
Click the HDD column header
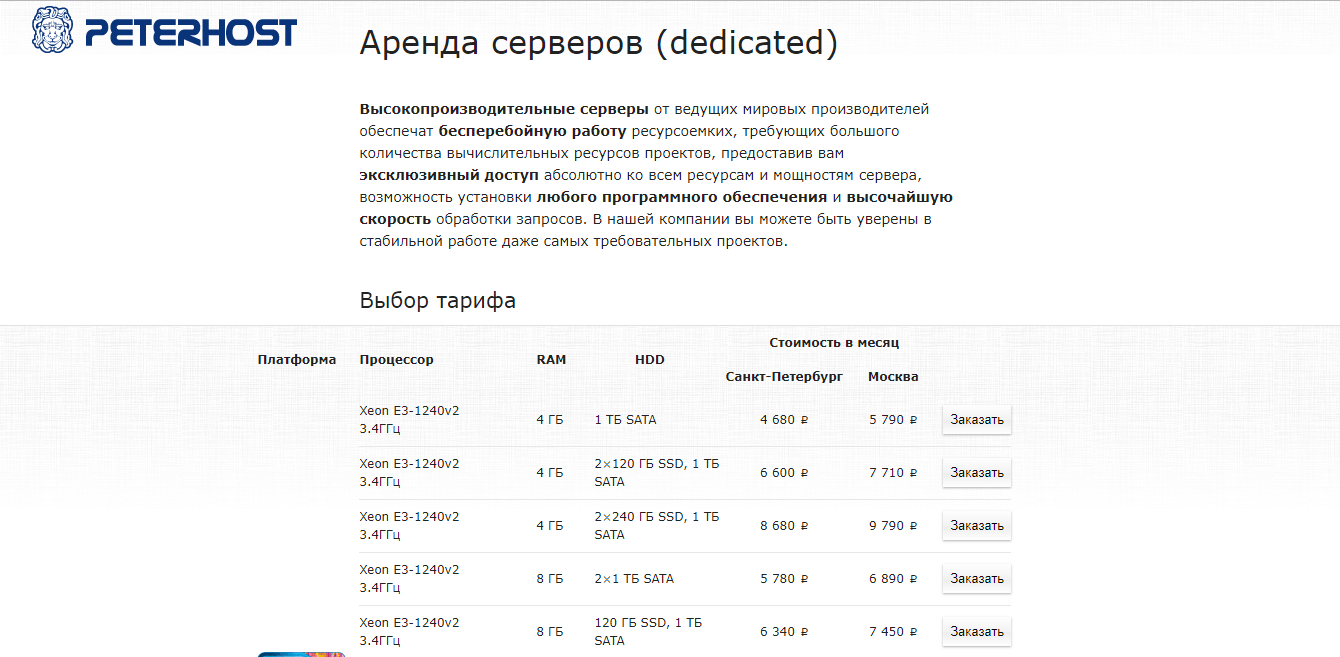649,360
